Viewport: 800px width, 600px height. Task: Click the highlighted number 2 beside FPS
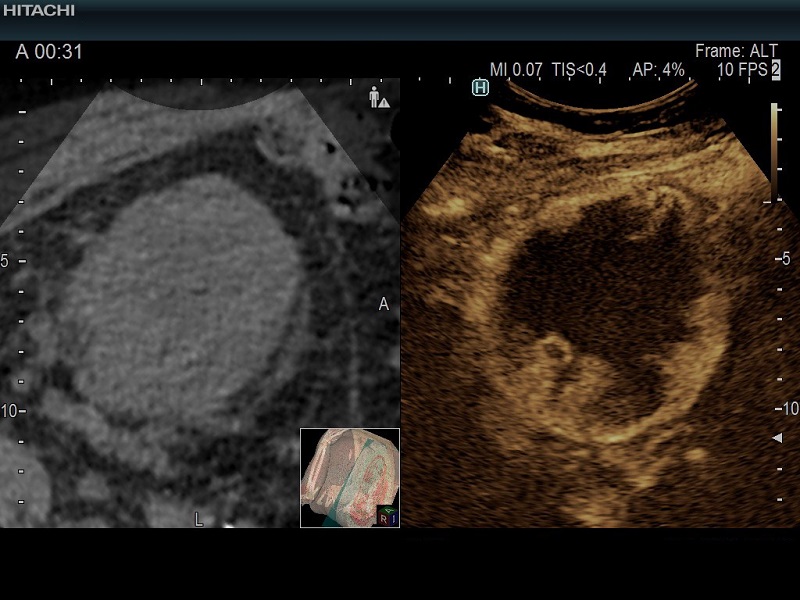(x=775, y=70)
